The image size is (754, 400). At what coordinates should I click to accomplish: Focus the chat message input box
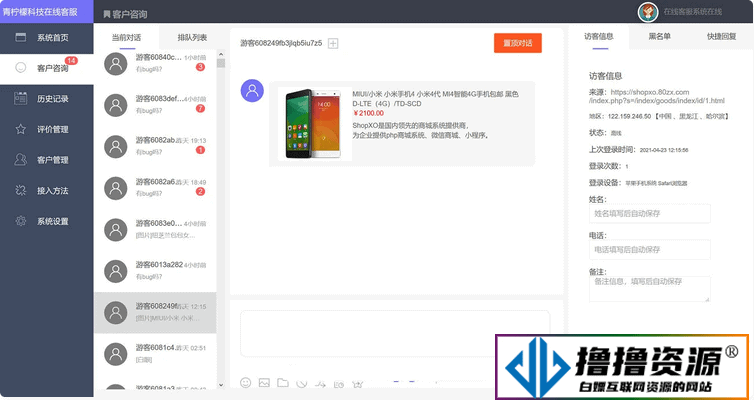[395, 333]
